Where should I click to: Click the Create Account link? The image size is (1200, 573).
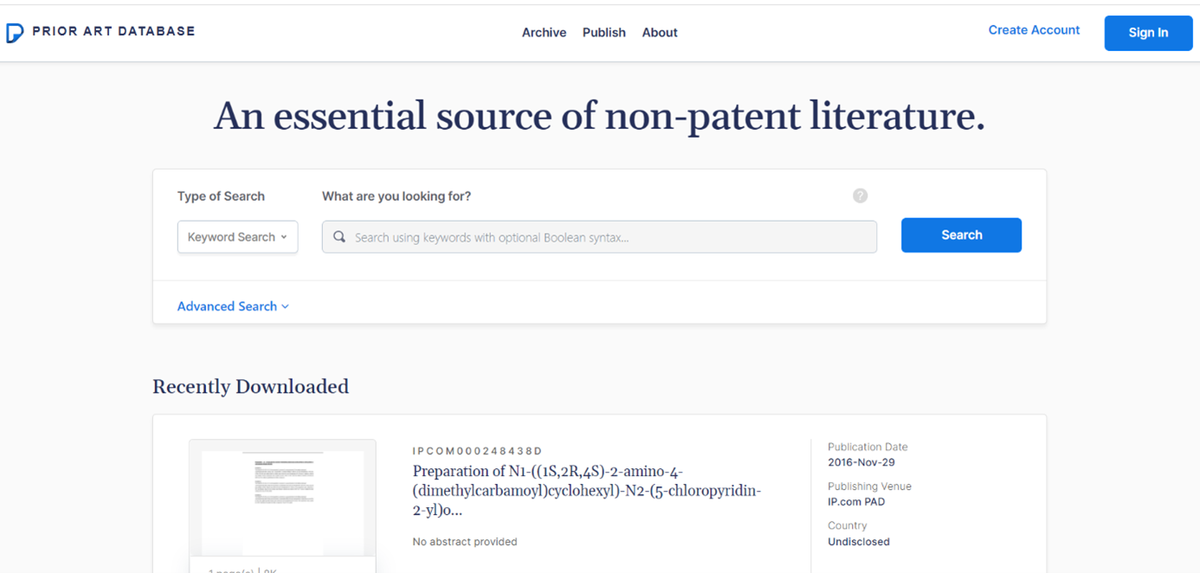click(1034, 30)
